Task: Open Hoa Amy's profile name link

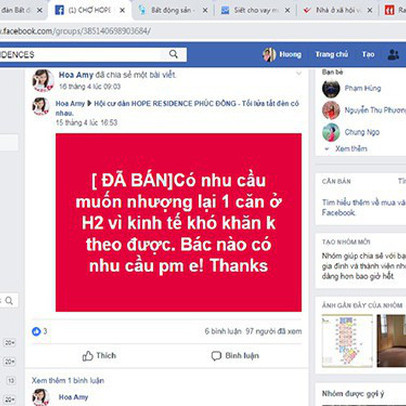Action: pos(76,75)
